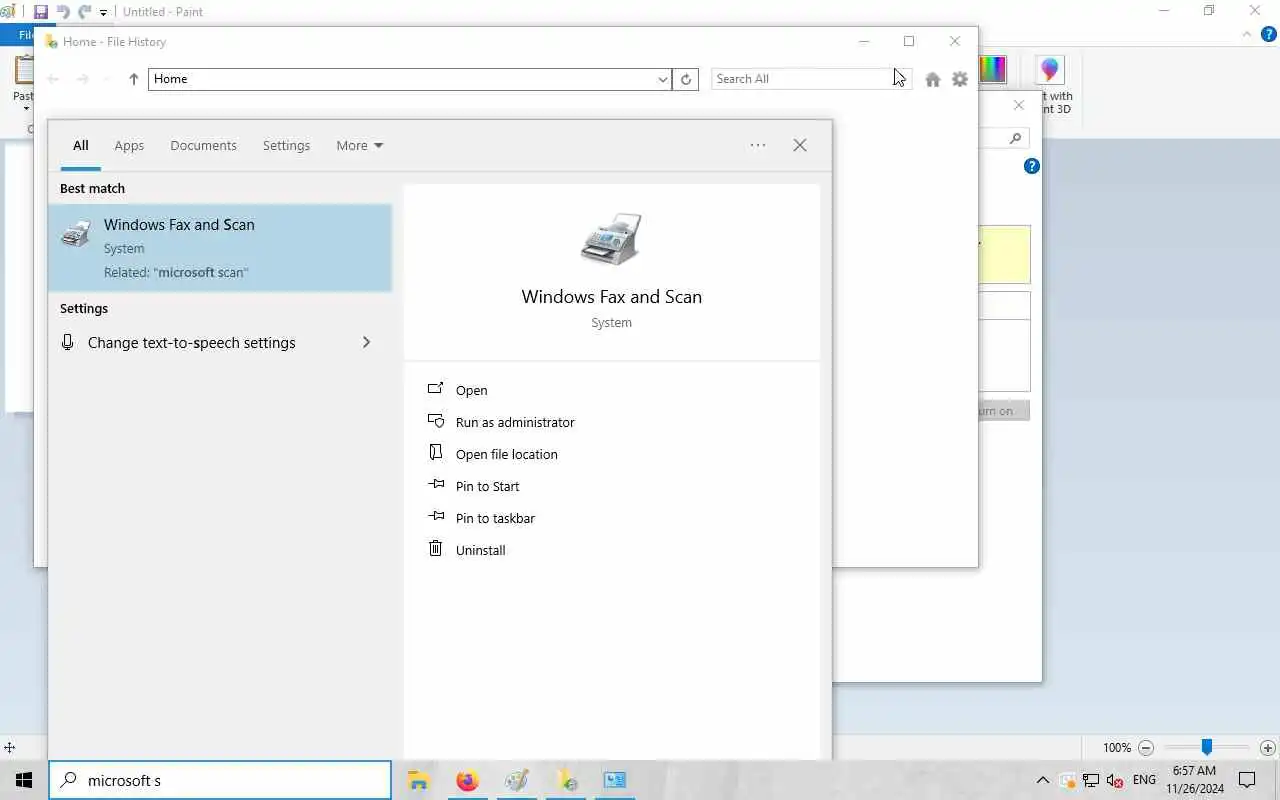
Task: Click the Up arrow in File History
Action: pos(133,79)
